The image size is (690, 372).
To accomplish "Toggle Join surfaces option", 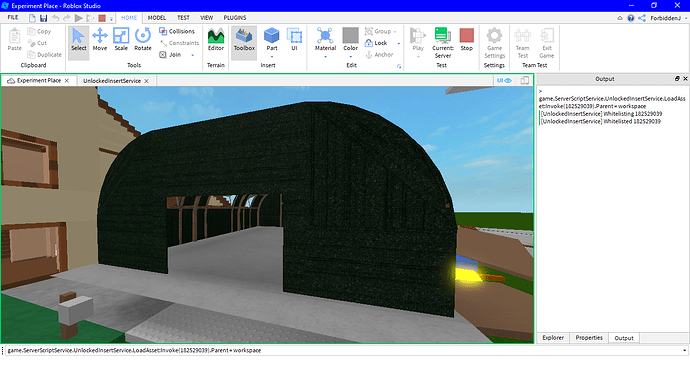I will point(170,55).
